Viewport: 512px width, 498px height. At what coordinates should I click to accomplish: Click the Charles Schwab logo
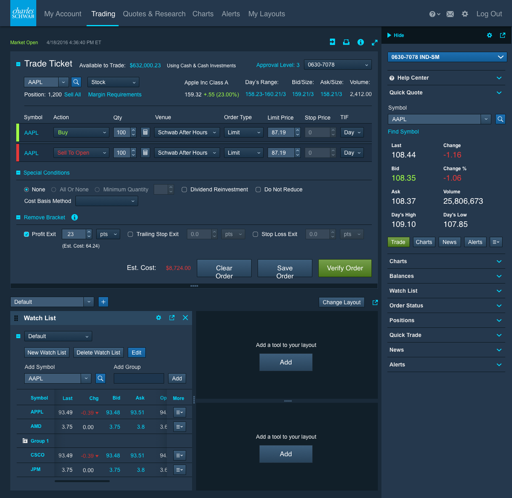click(x=23, y=13)
